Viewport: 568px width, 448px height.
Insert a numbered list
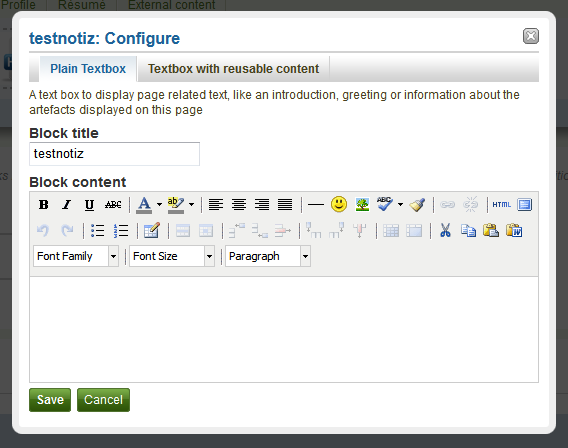[121, 231]
